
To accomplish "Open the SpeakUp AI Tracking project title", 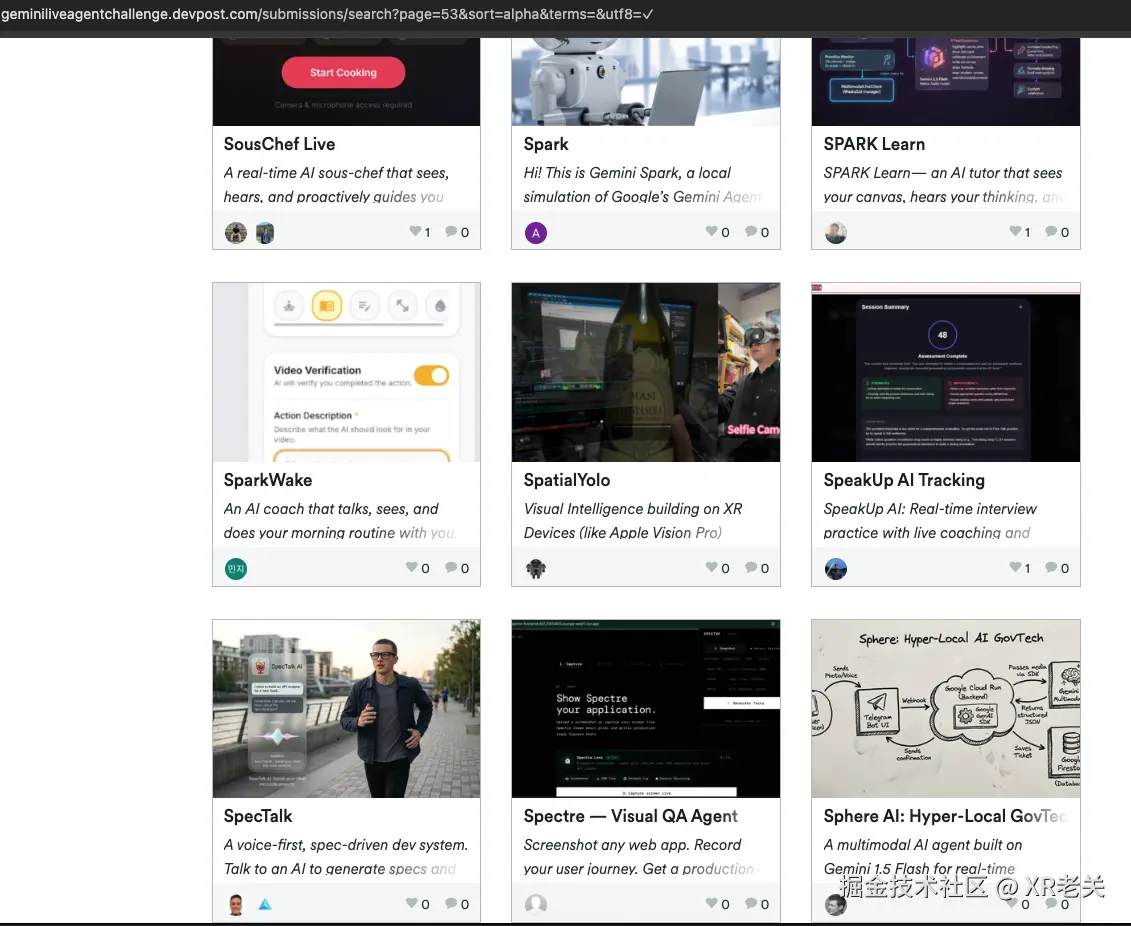I will click(x=904, y=480).
